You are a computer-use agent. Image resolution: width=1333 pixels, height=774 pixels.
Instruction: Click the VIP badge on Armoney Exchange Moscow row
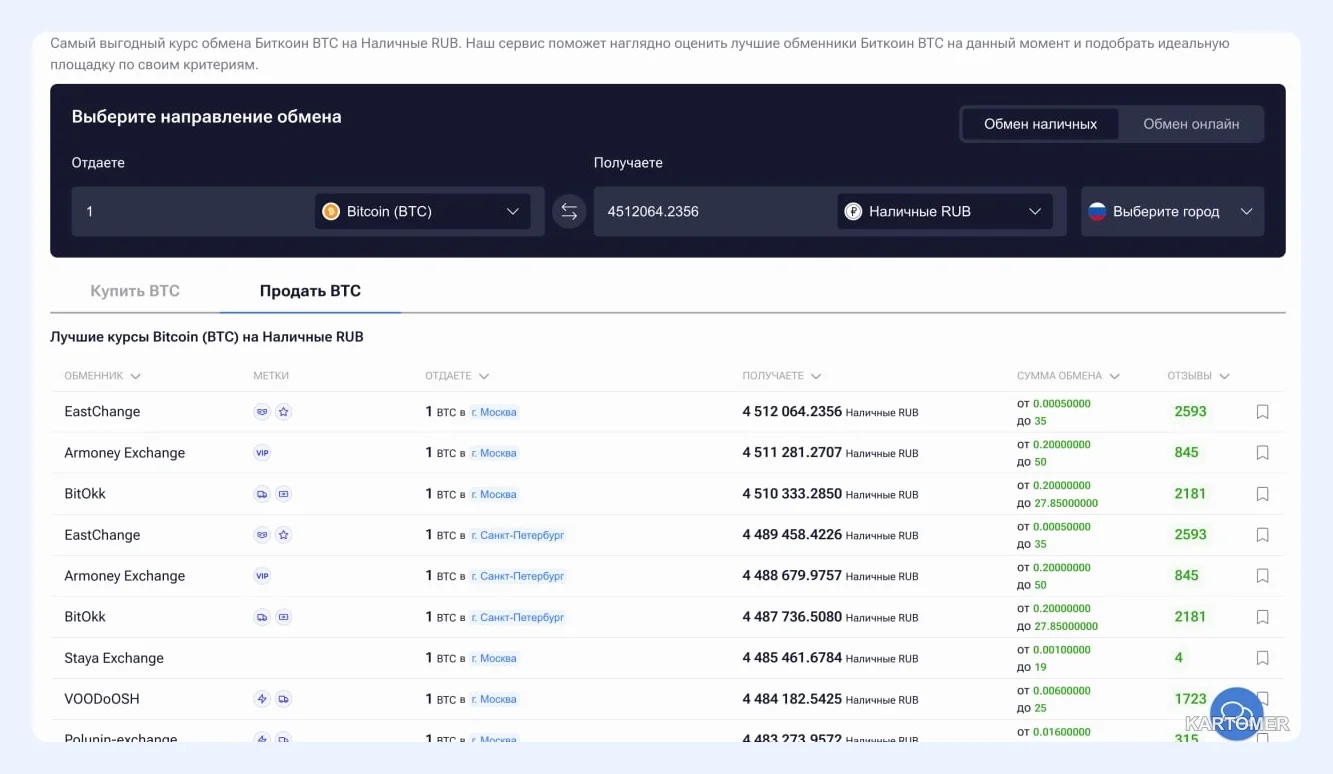[262, 453]
